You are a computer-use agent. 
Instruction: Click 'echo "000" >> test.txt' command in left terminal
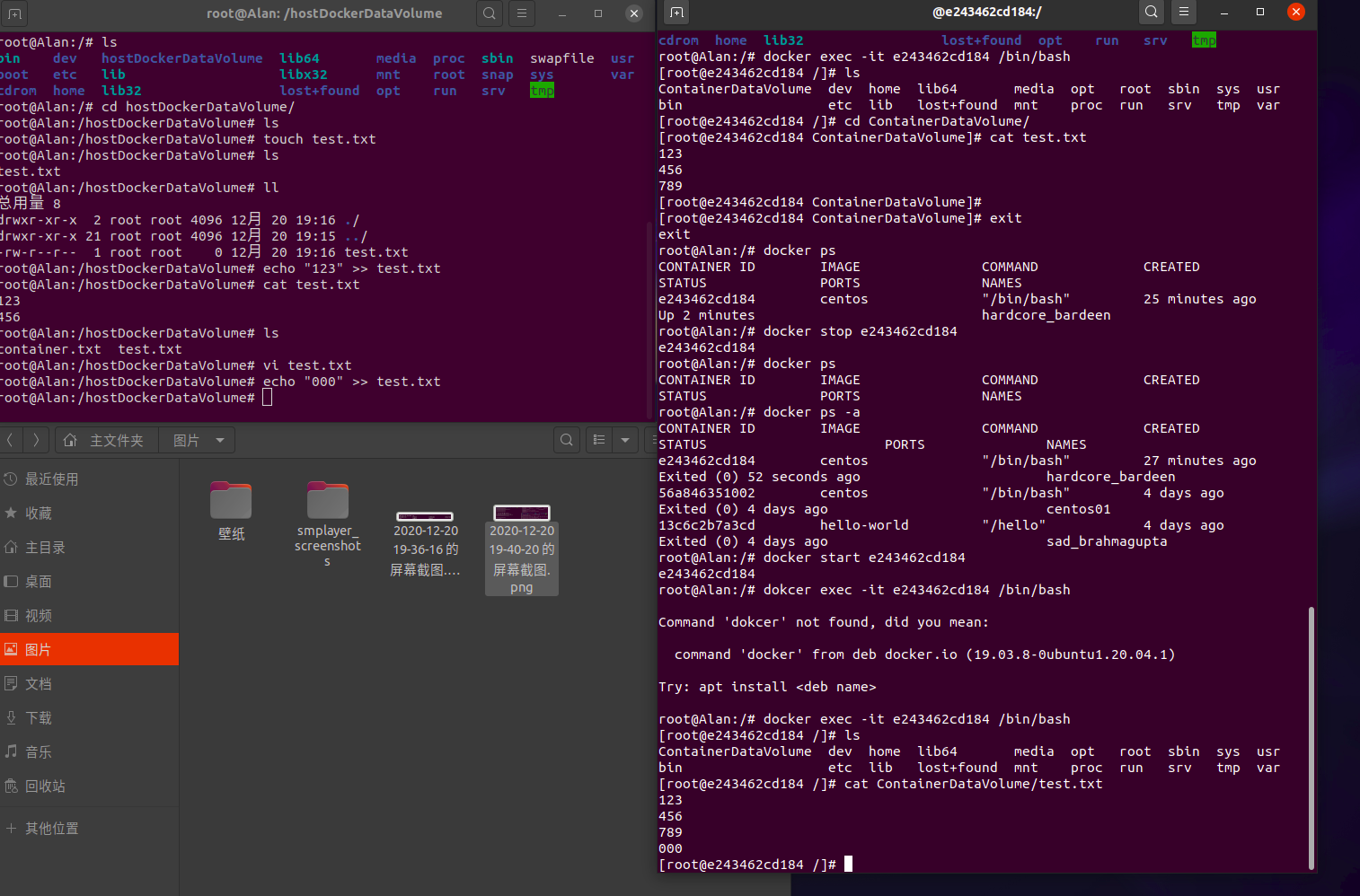coord(352,382)
